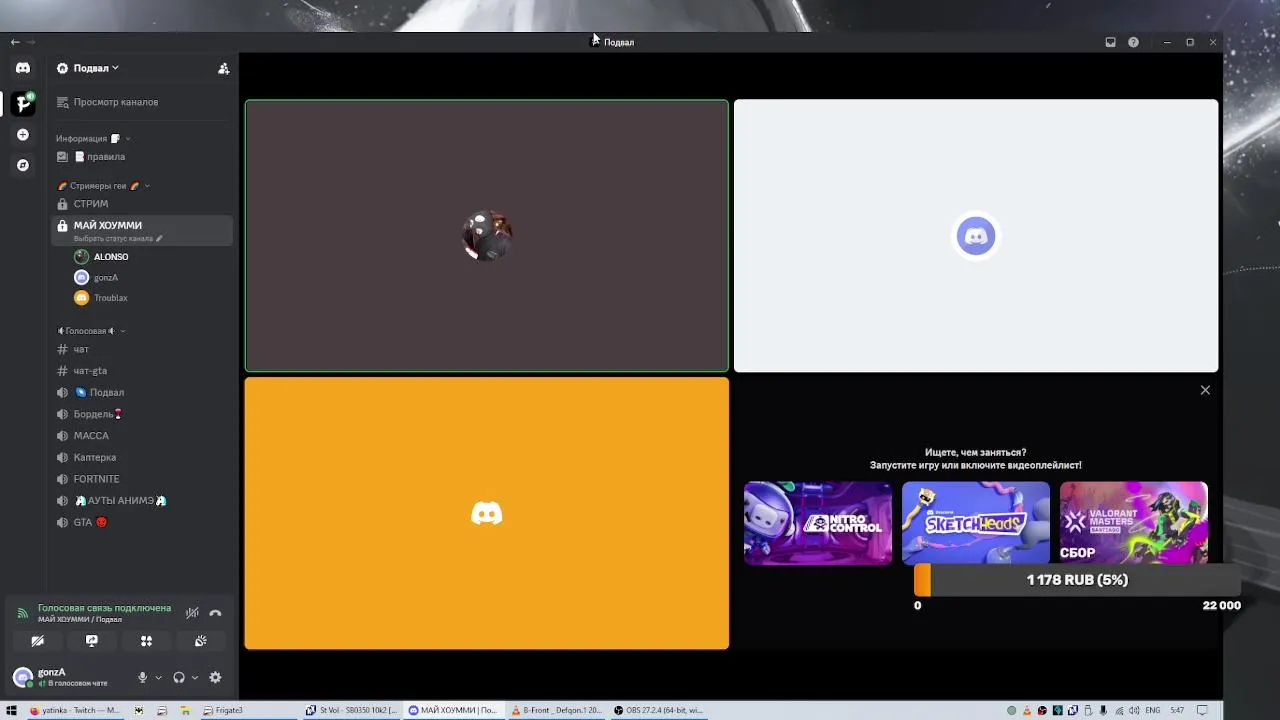Click the ENG language indicator in tray
The width and height of the screenshot is (1280, 720).
(1152, 710)
